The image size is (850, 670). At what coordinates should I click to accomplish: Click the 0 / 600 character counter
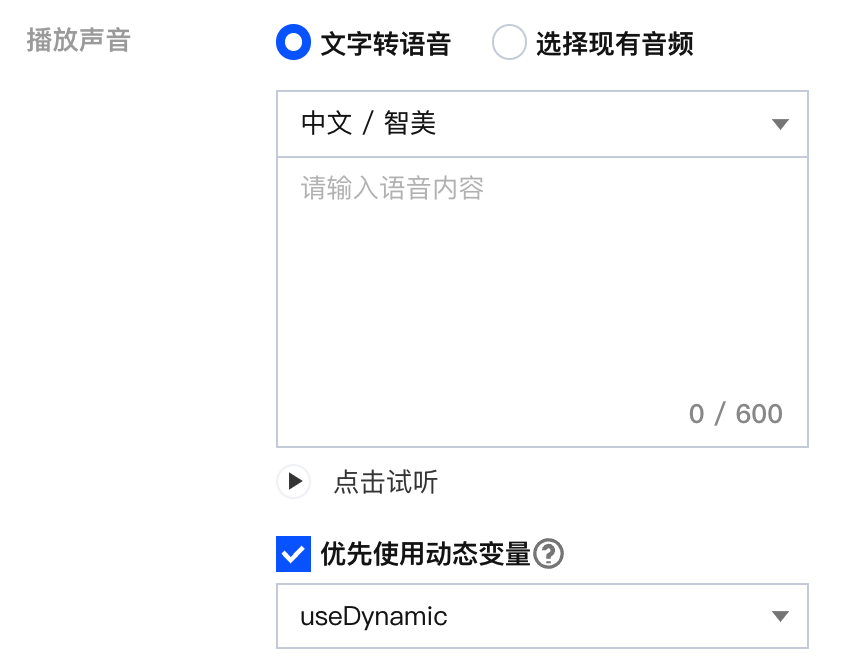pos(736,414)
